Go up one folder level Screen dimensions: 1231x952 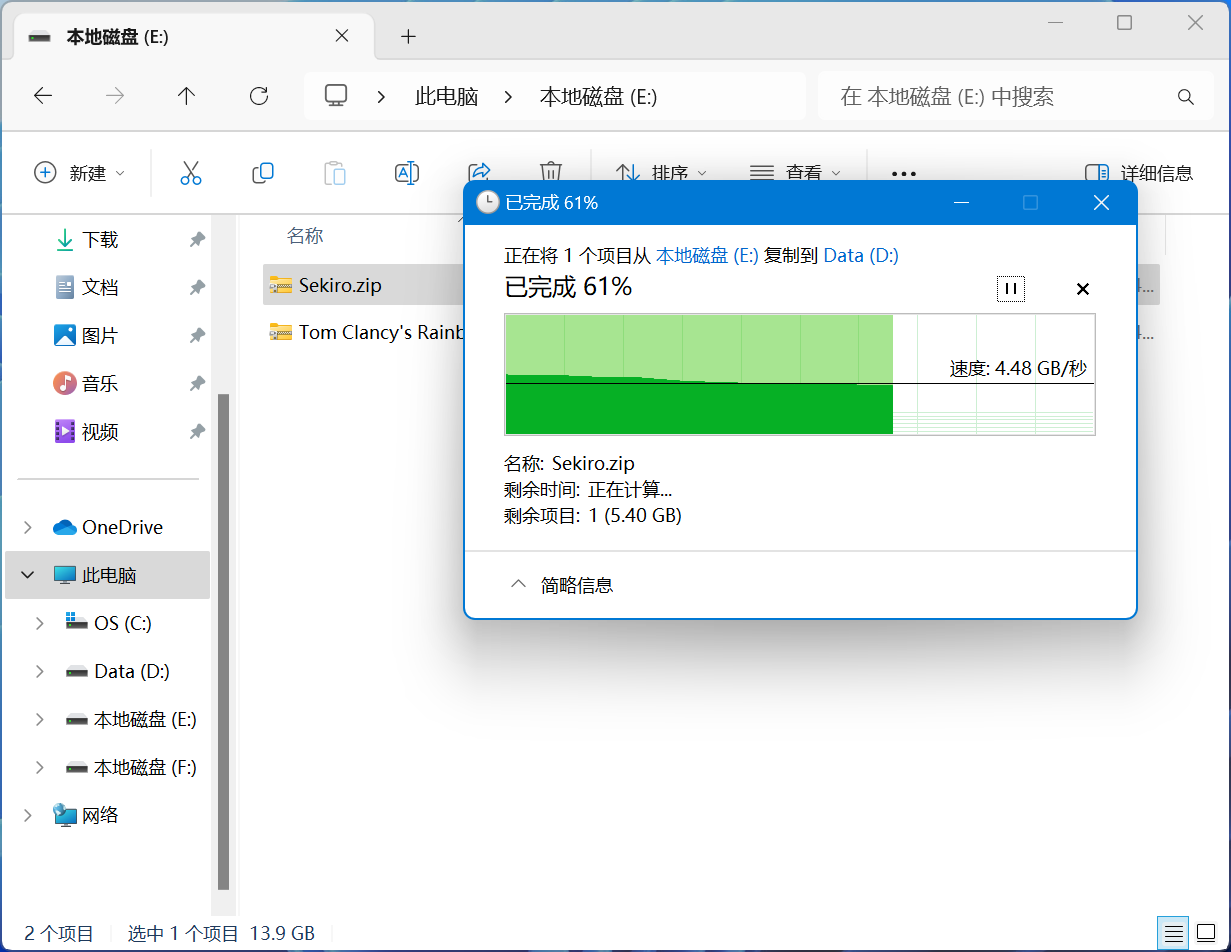(x=186, y=96)
